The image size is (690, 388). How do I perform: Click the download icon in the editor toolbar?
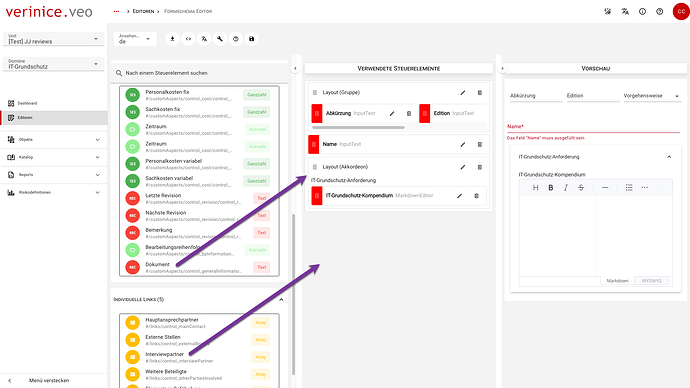coord(172,39)
